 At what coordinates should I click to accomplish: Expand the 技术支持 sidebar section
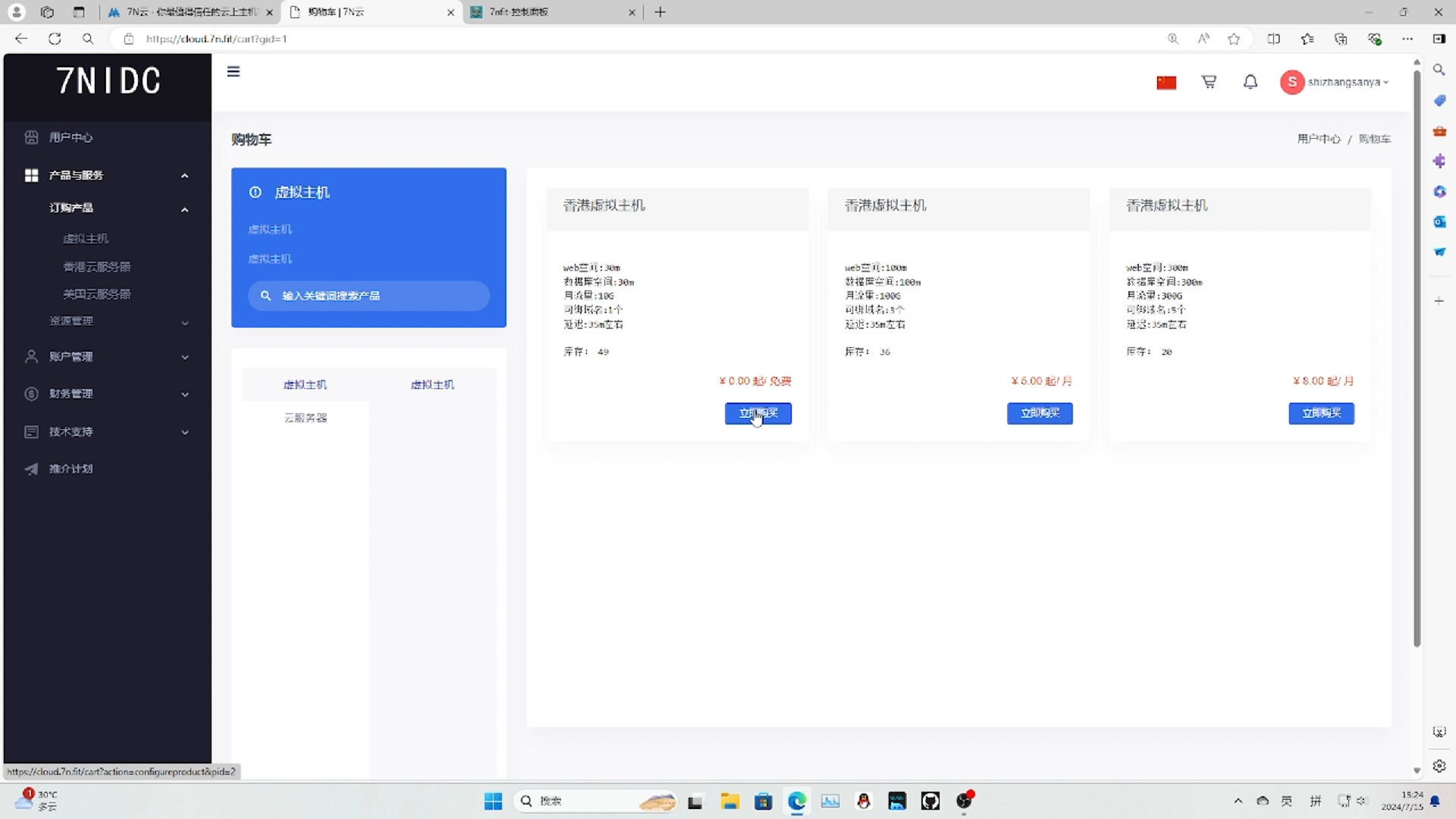coord(106,431)
